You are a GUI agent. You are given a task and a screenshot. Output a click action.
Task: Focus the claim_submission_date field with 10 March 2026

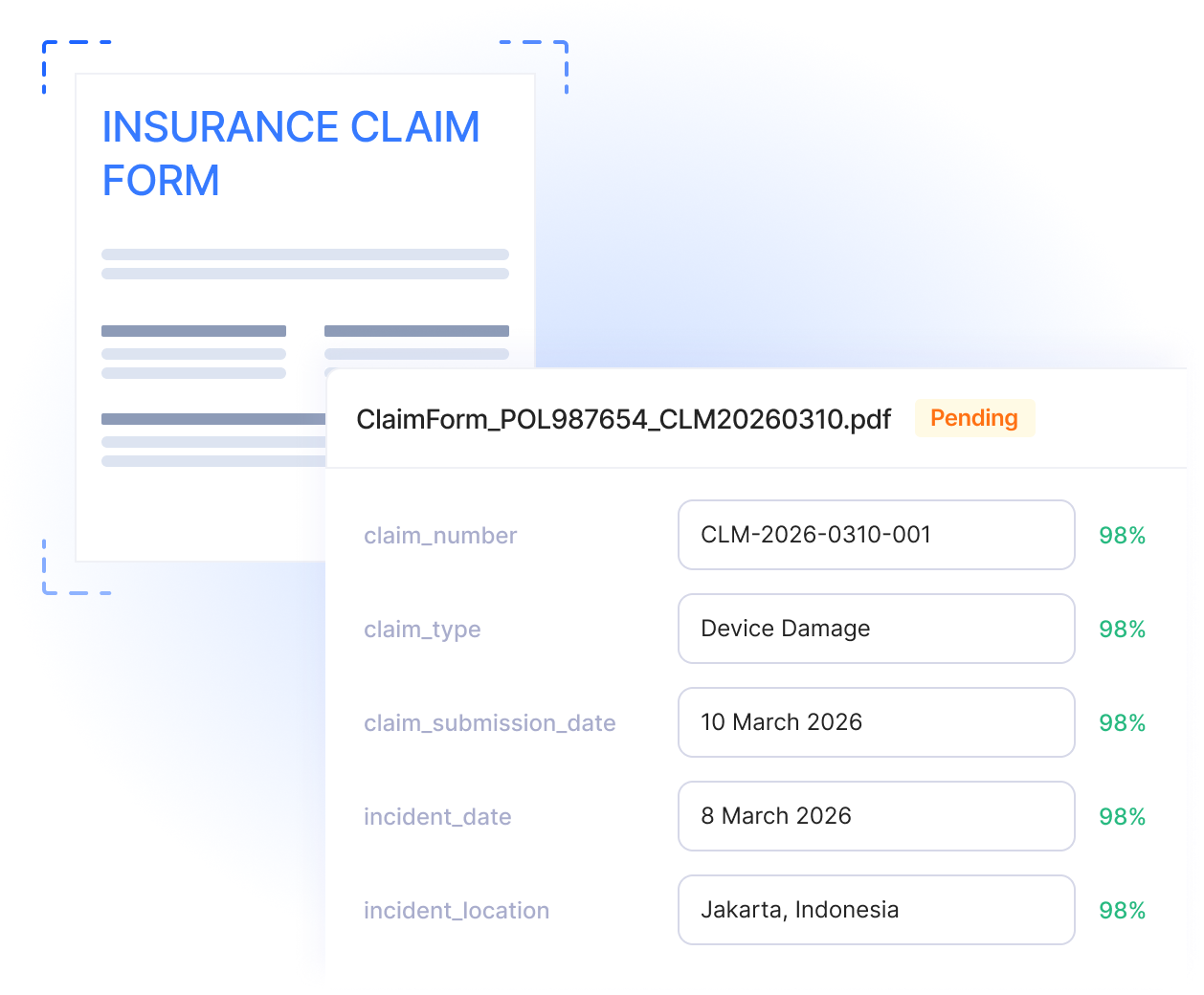876,722
